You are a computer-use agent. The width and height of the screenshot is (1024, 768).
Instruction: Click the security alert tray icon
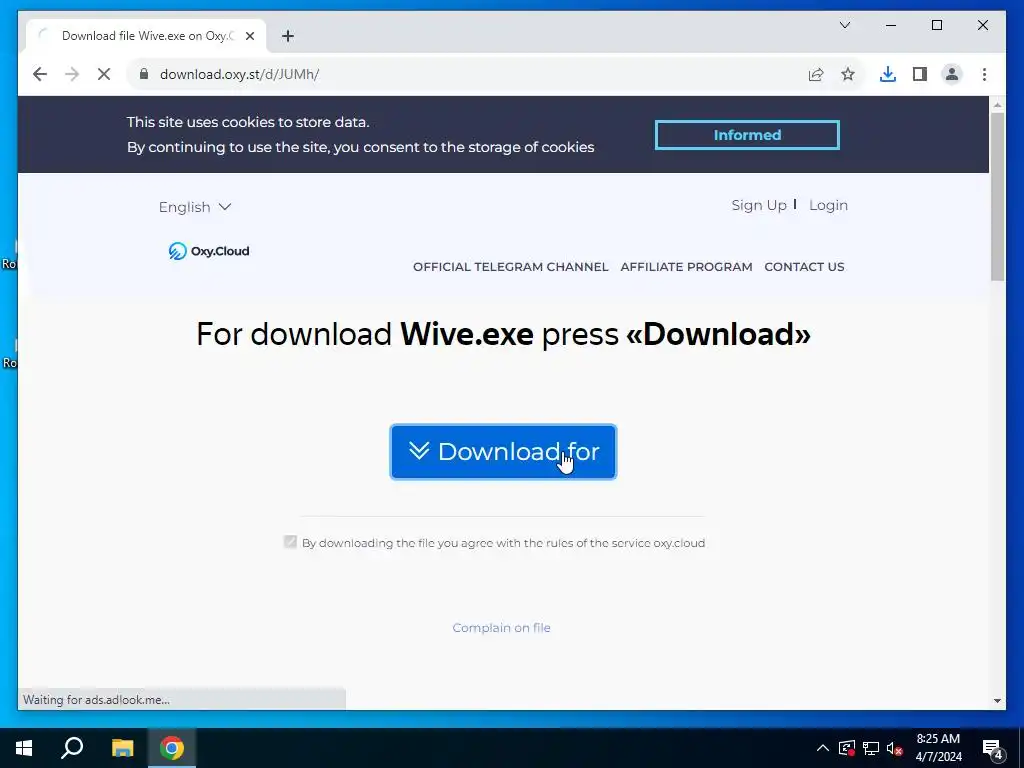[x=847, y=748]
